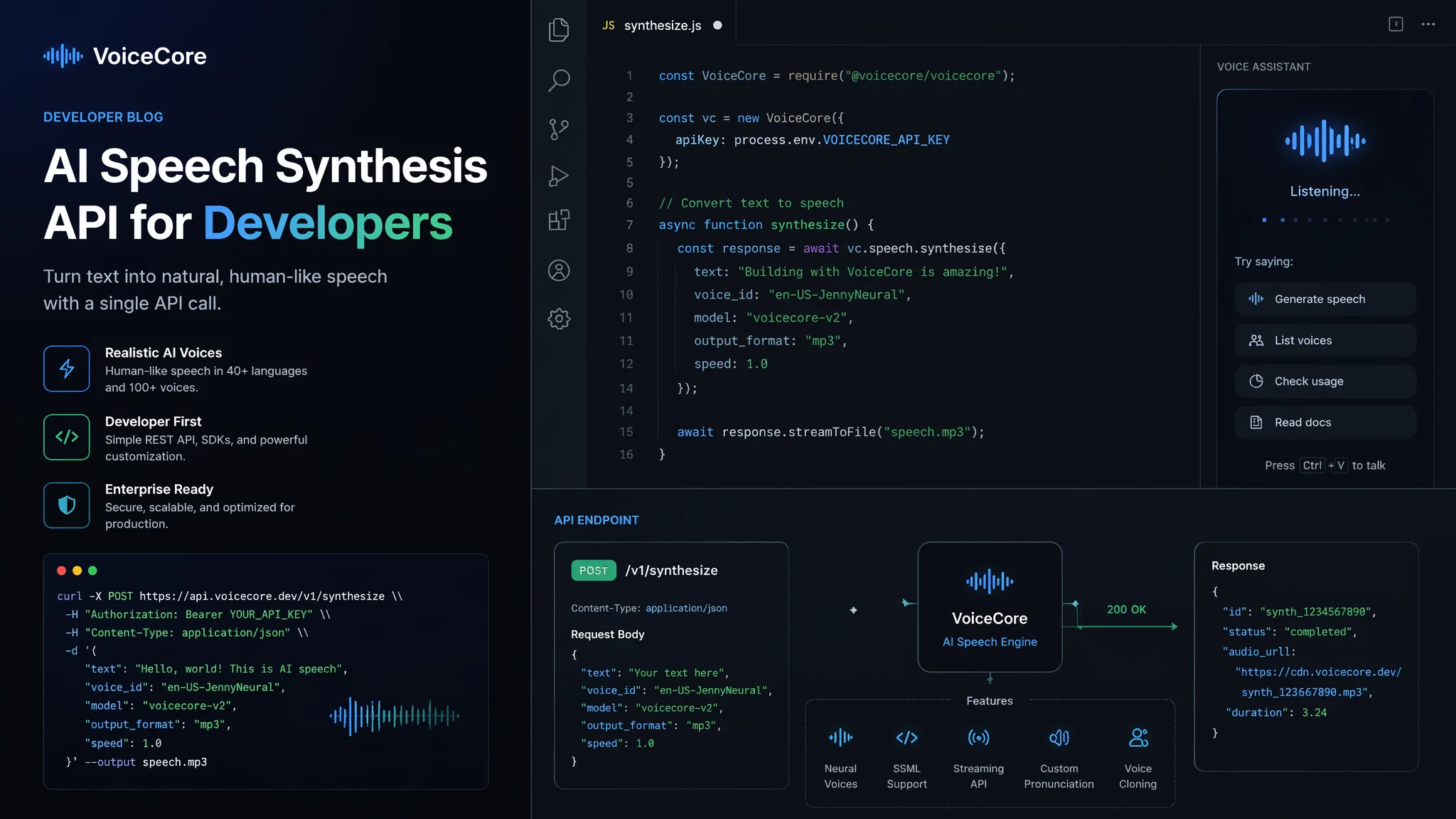Screen dimensions: 1456x819
Task: Click the red dot on the curl terminal window
Action: (x=61, y=570)
